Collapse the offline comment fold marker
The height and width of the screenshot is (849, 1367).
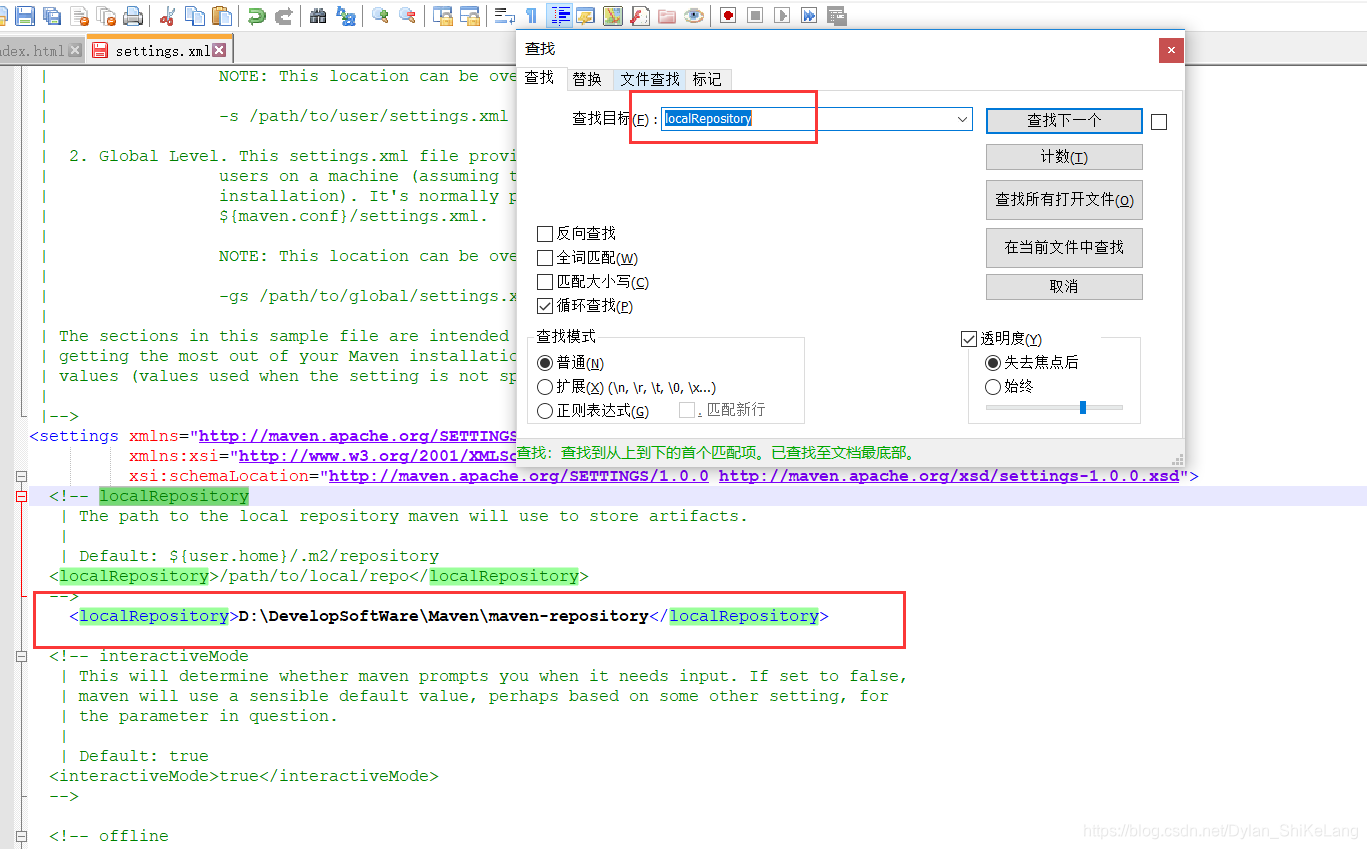(x=21, y=836)
